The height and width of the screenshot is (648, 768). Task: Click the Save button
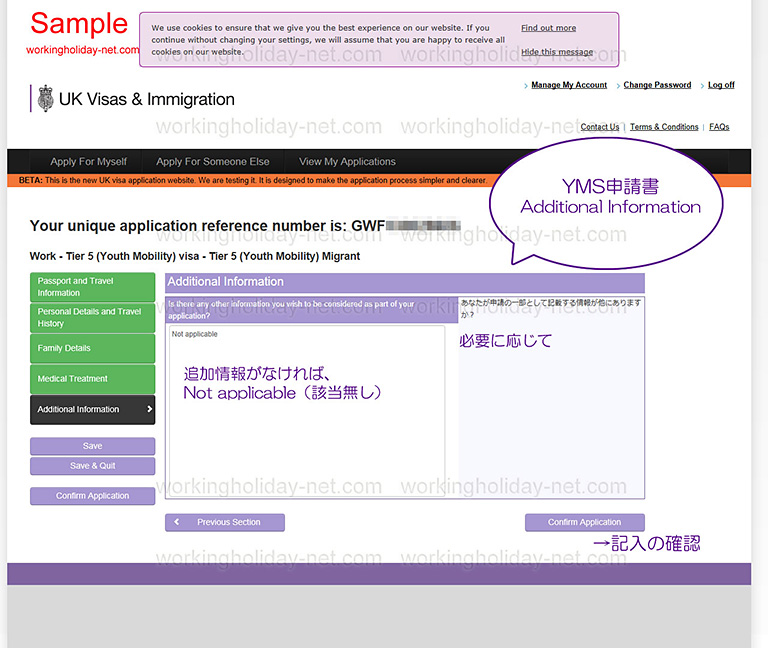[93, 446]
